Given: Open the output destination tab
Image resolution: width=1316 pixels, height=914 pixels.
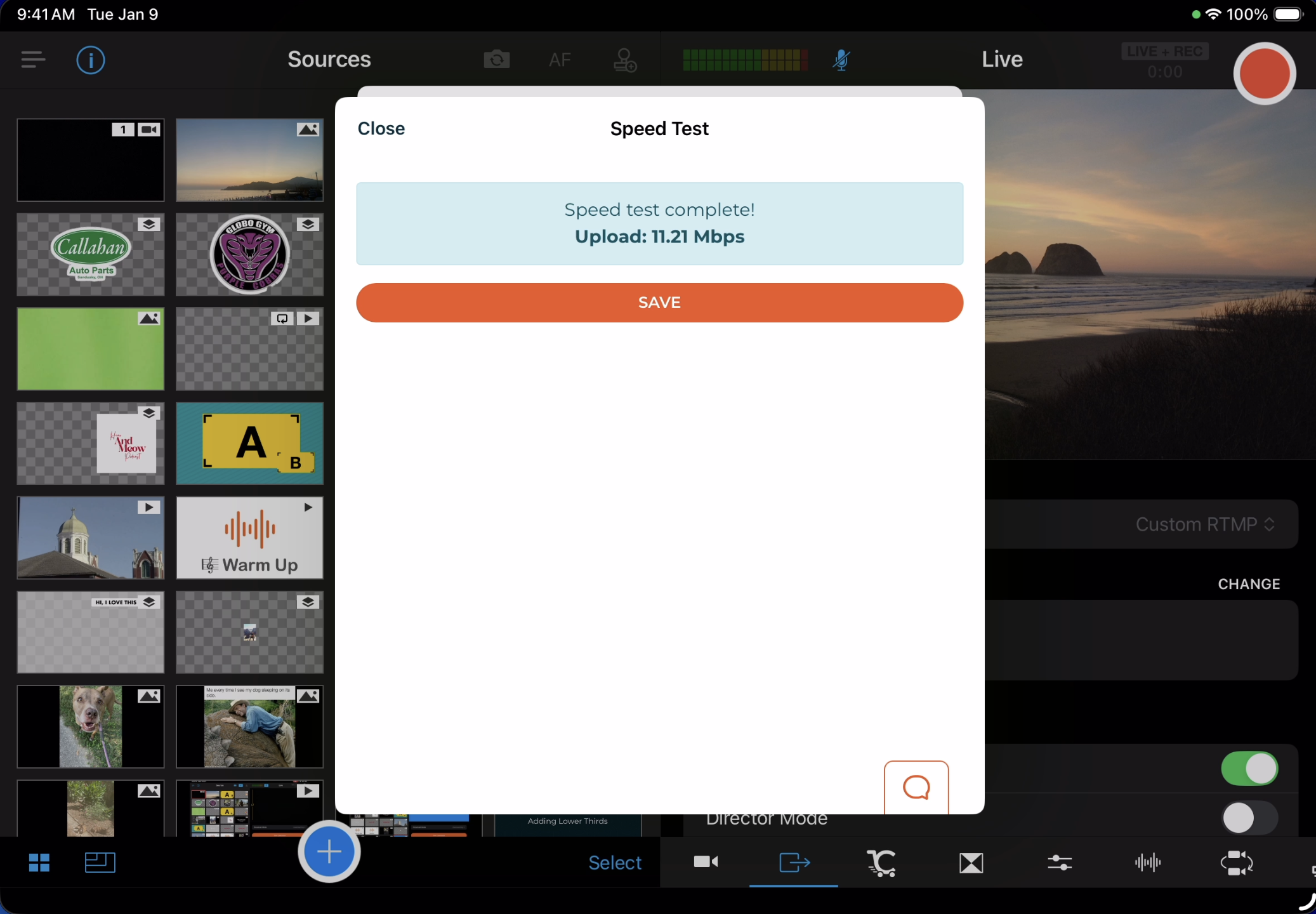Looking at the screenshot, I should click(794, 863).
